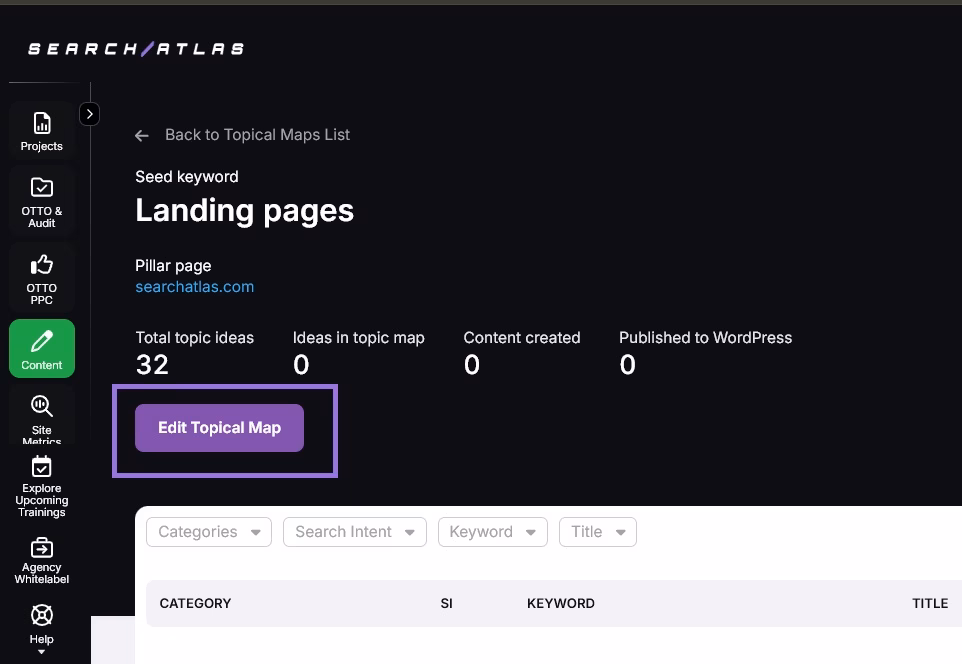
Task: Click the CATEGORY column header
Action: coord(195,604)
